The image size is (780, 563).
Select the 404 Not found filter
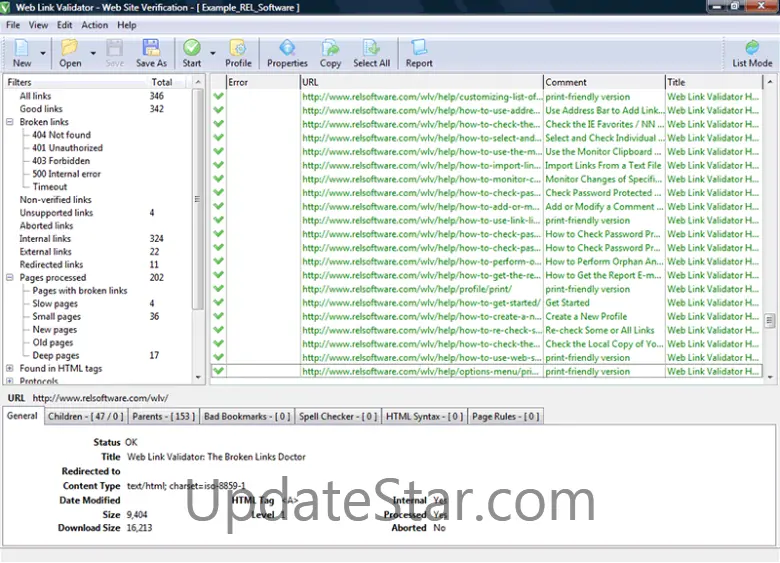(x=62, y=135)
